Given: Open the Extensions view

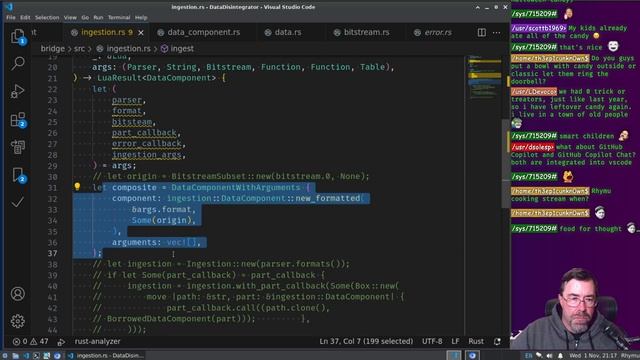Looking at the screenshot, I should pos(18,120).
